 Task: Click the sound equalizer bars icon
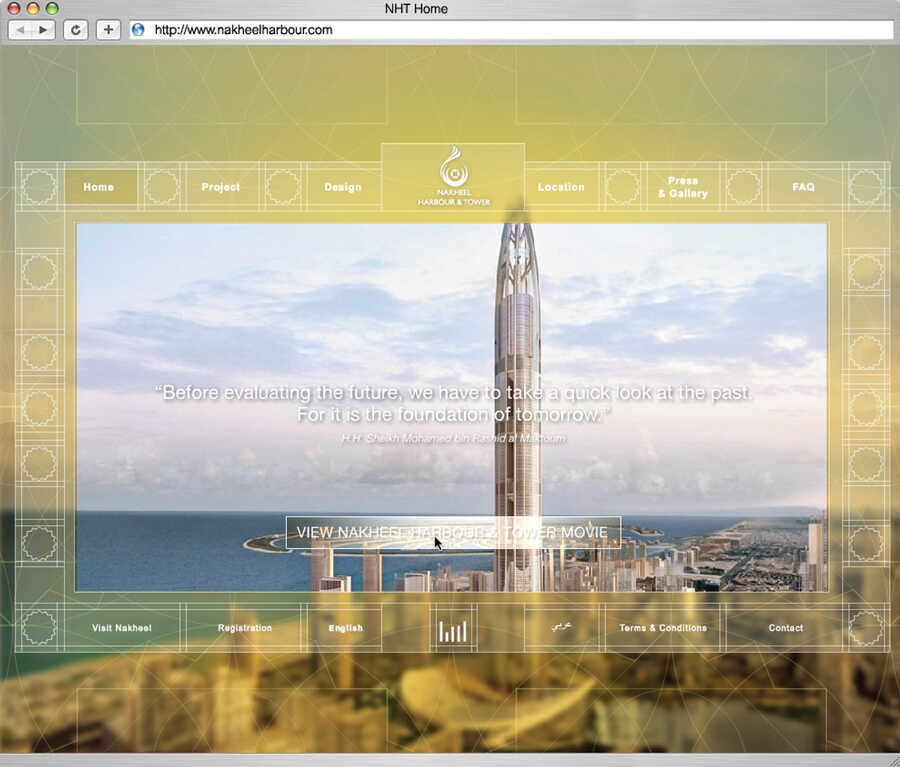[x=453, y=630]
